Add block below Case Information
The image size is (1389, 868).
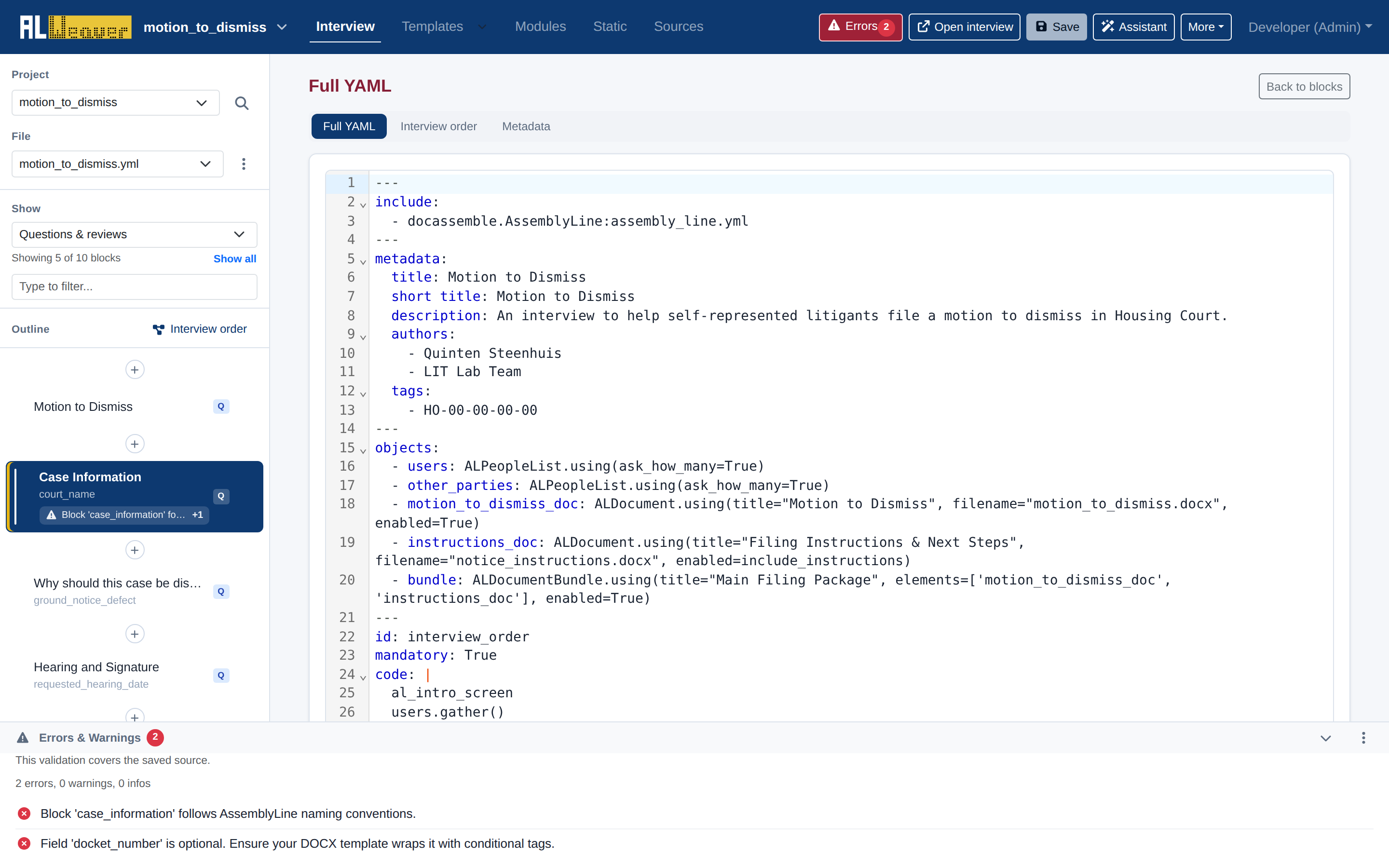click(x=135, y=550)
